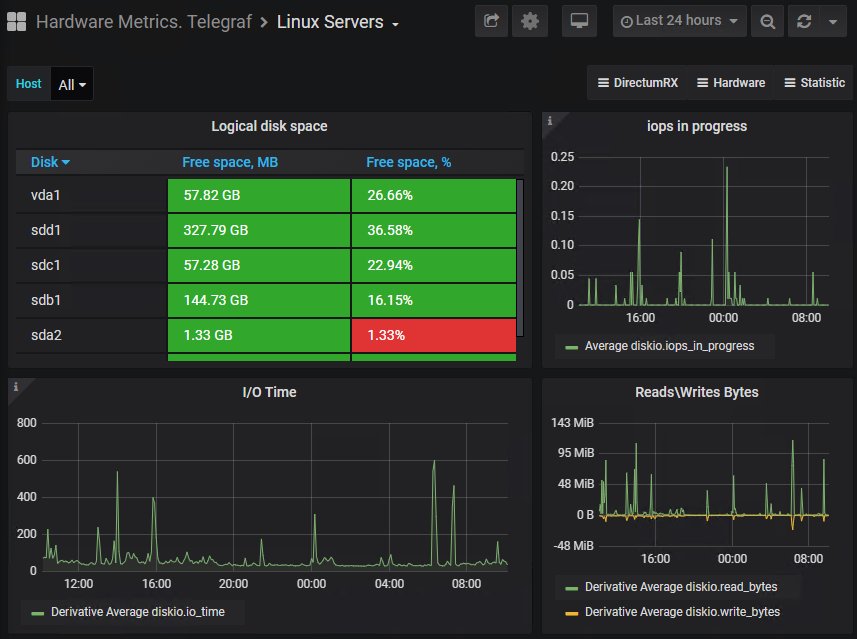The width and height of the screenshot is (857, 639).
Task: Click the 16.15% free space cell
Action: [434, 300]
